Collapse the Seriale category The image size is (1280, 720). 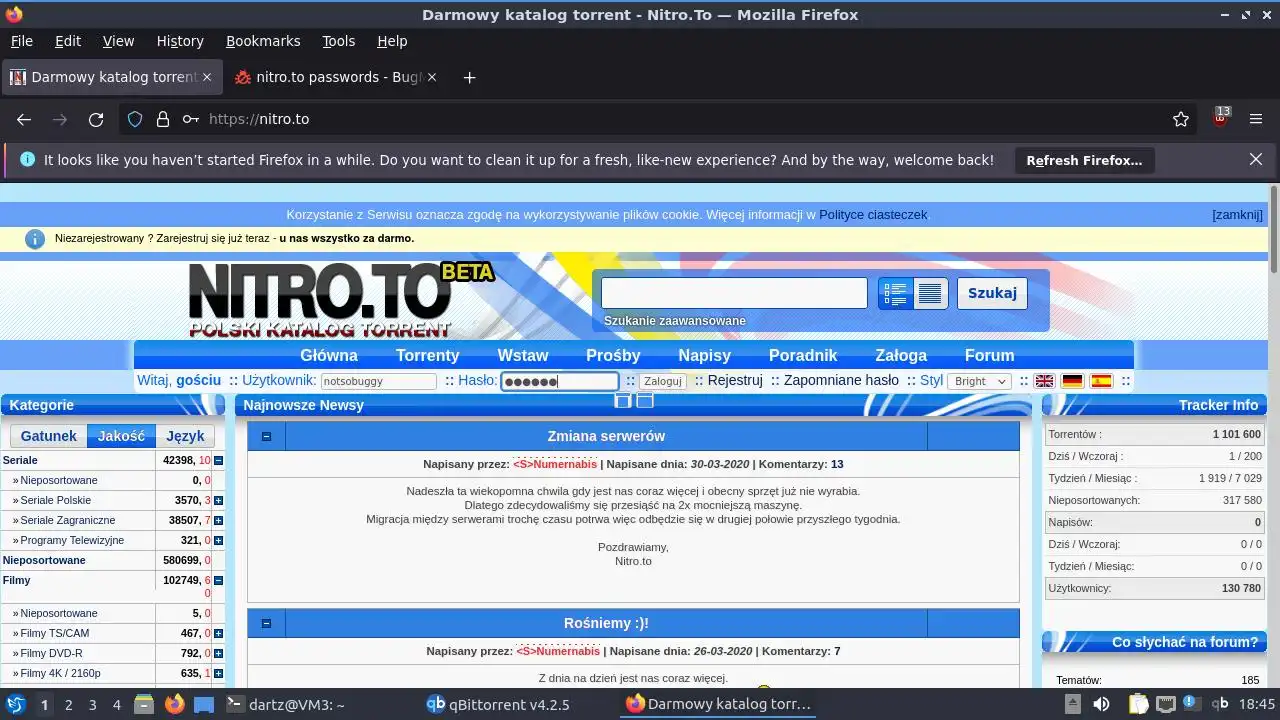(218, 460)
